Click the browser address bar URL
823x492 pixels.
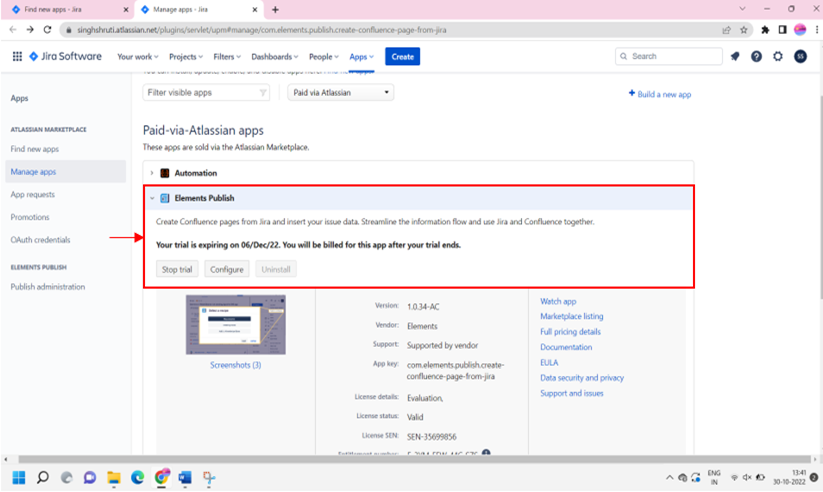261,30
